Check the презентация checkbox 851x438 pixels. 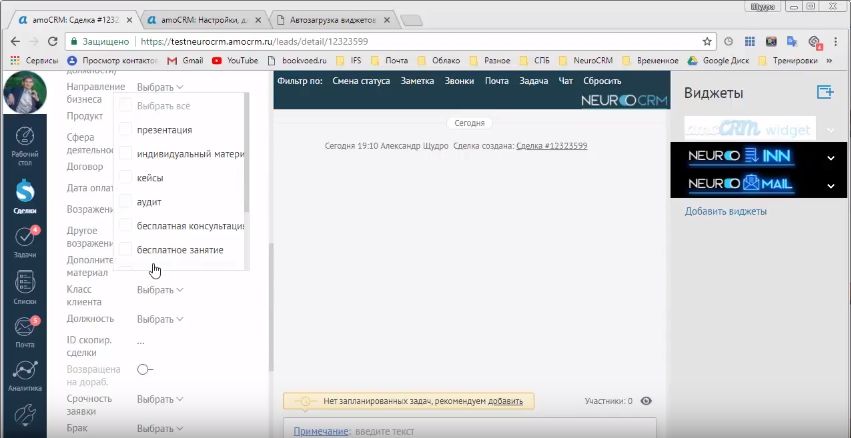coord(125,130)
